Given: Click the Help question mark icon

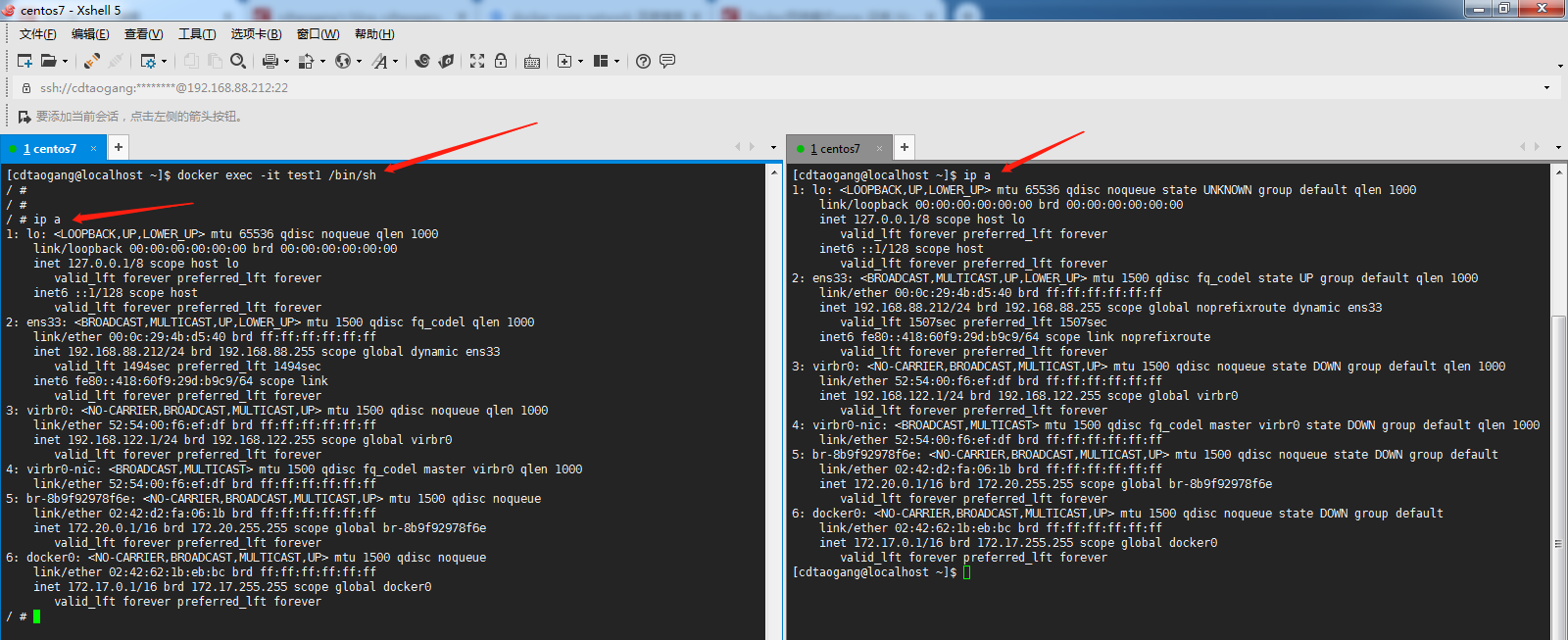Looking at the screenshot, I should pyautogui.click(x=643, y=61).
